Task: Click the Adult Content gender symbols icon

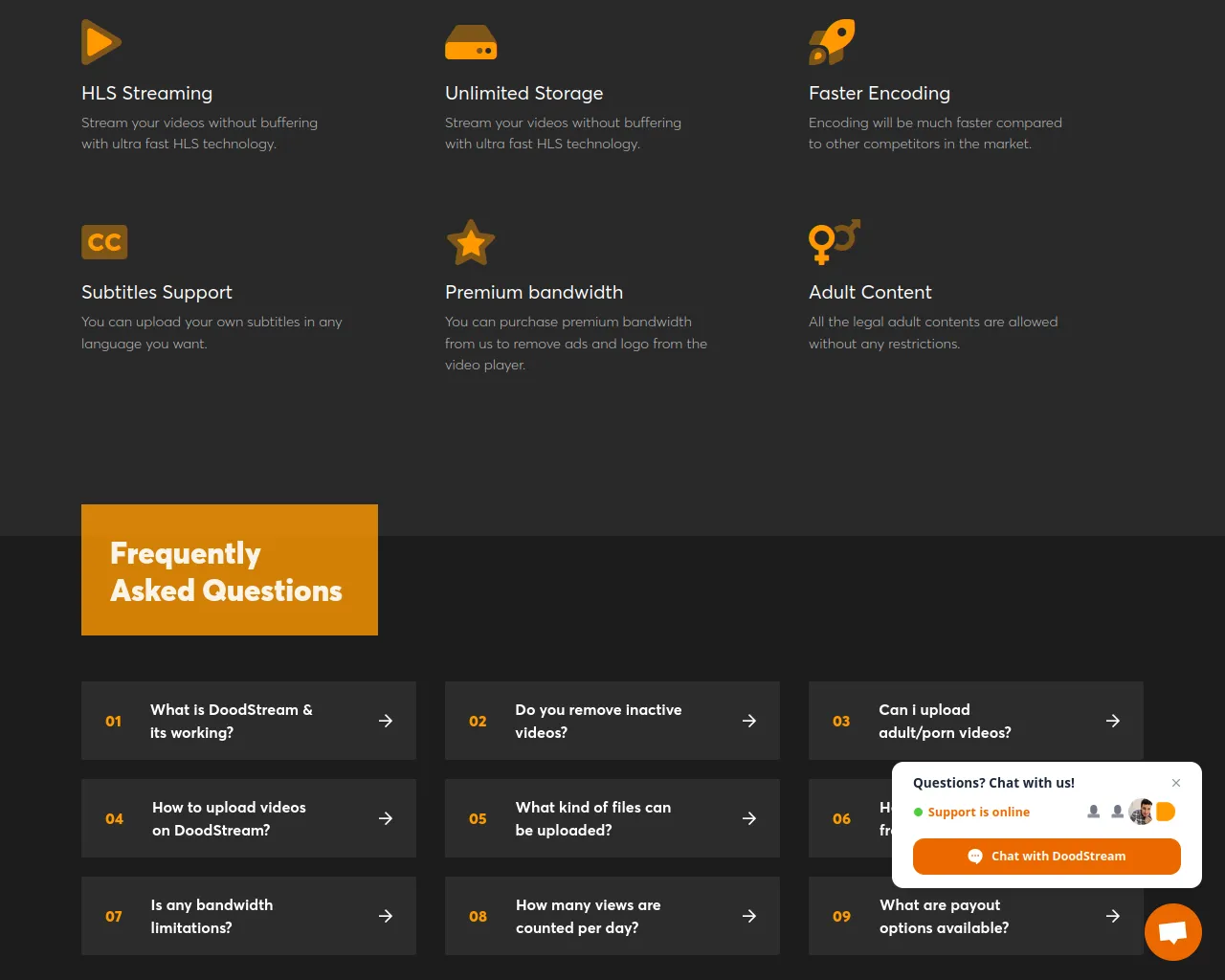Action: 835,242
